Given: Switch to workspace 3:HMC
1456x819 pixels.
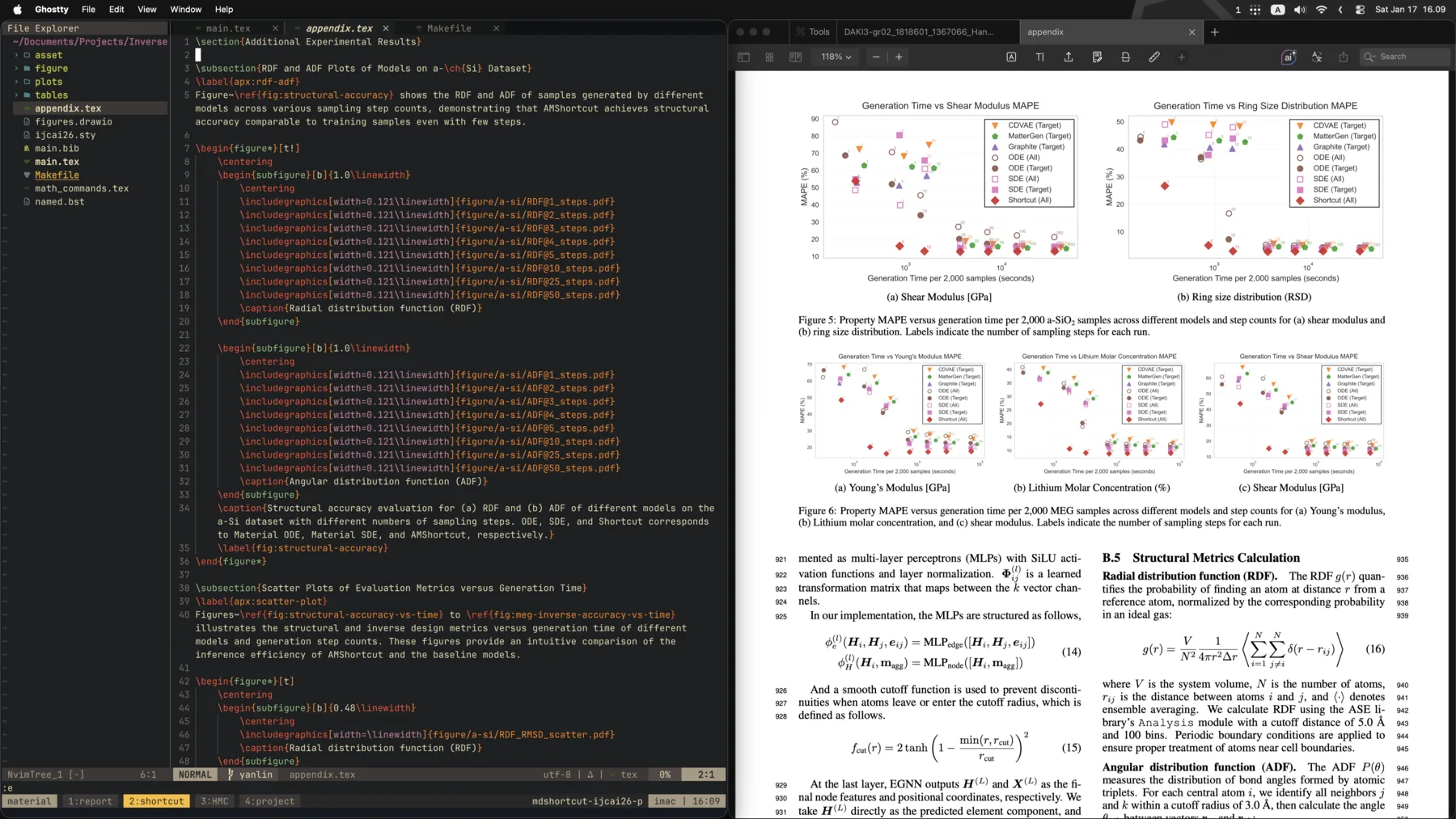Looking at the screenshot, I should pyautogui.click(x=214, y=801).
